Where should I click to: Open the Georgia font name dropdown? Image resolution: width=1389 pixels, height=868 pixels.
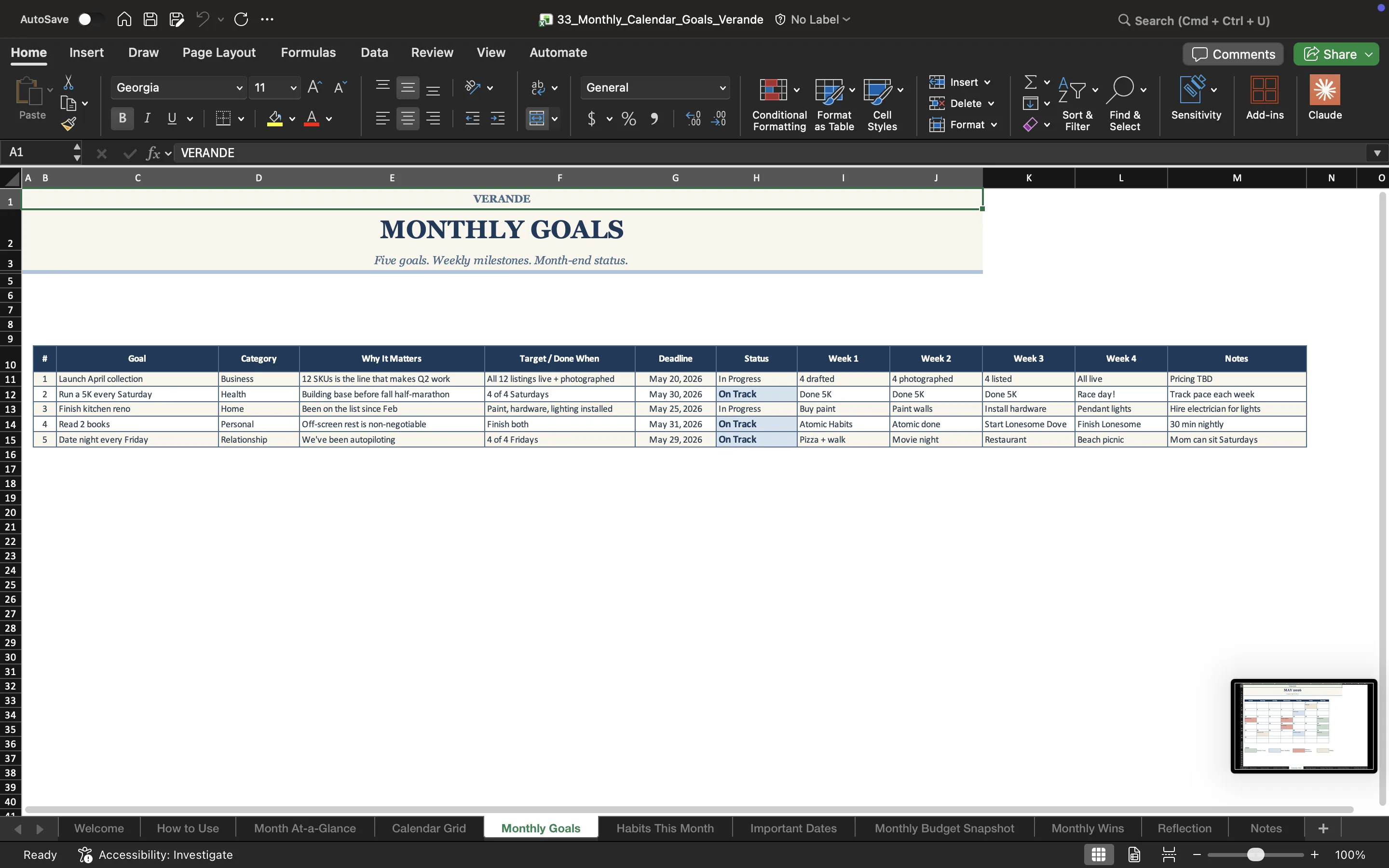pos(239,88)
